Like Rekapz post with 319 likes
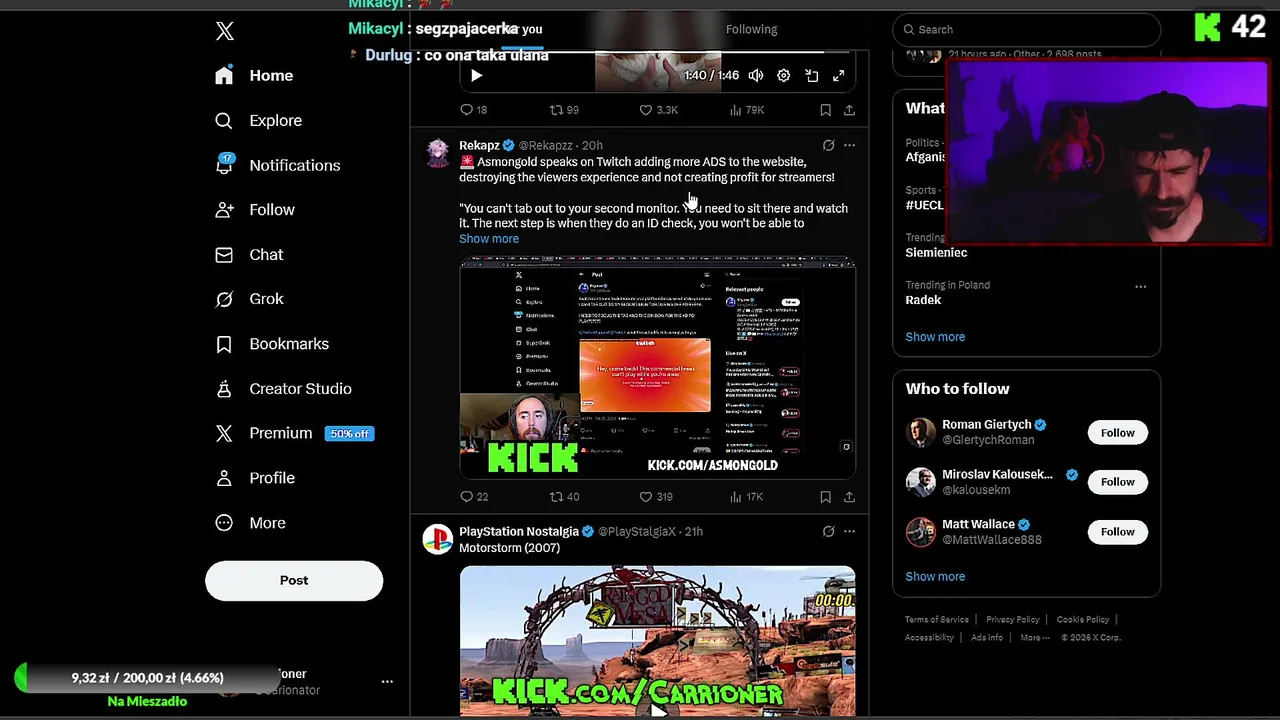The width and height of the screenshot is (1280, 720). click(x=656, y=497)
